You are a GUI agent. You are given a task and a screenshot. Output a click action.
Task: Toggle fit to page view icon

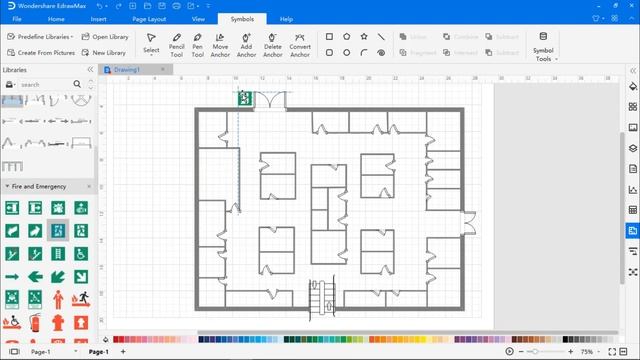click(612, 351)
